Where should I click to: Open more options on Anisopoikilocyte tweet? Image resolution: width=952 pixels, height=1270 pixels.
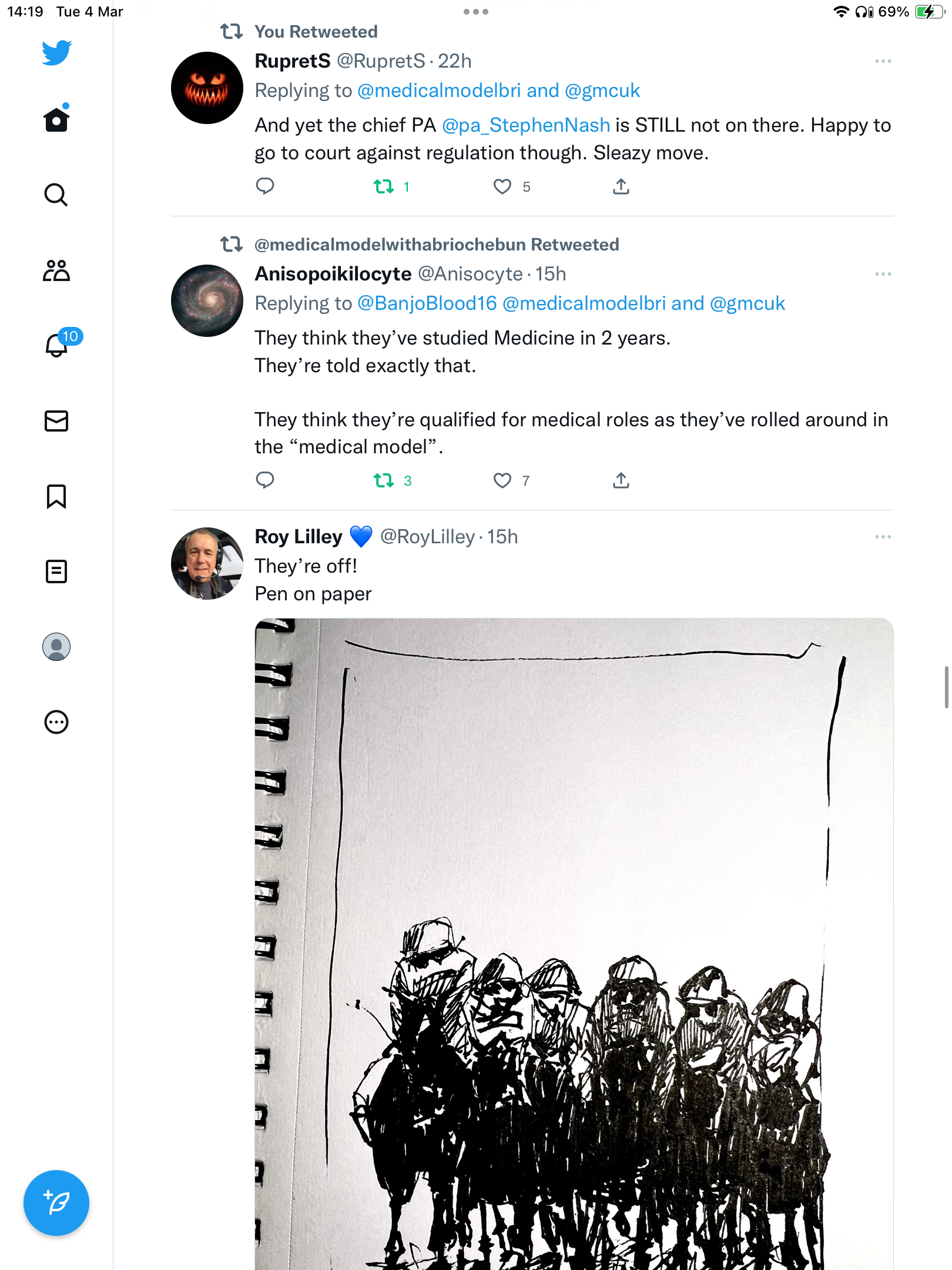883,274
